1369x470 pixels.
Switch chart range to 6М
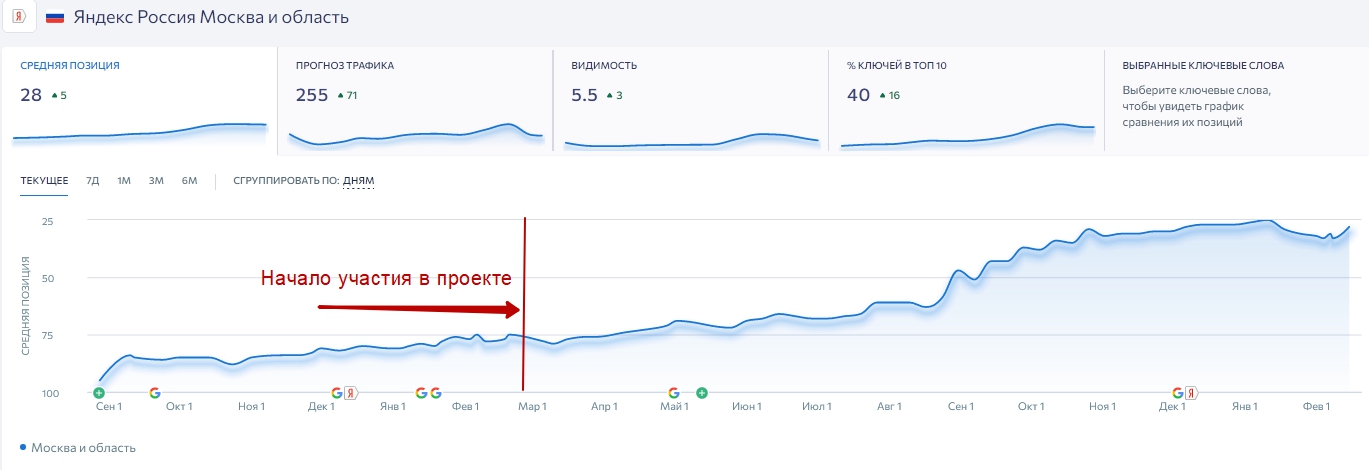point(189,181)
